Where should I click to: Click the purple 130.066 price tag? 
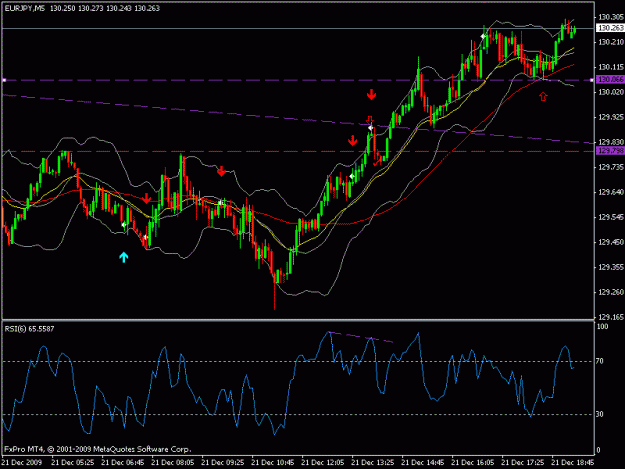[x=610, y=79]
